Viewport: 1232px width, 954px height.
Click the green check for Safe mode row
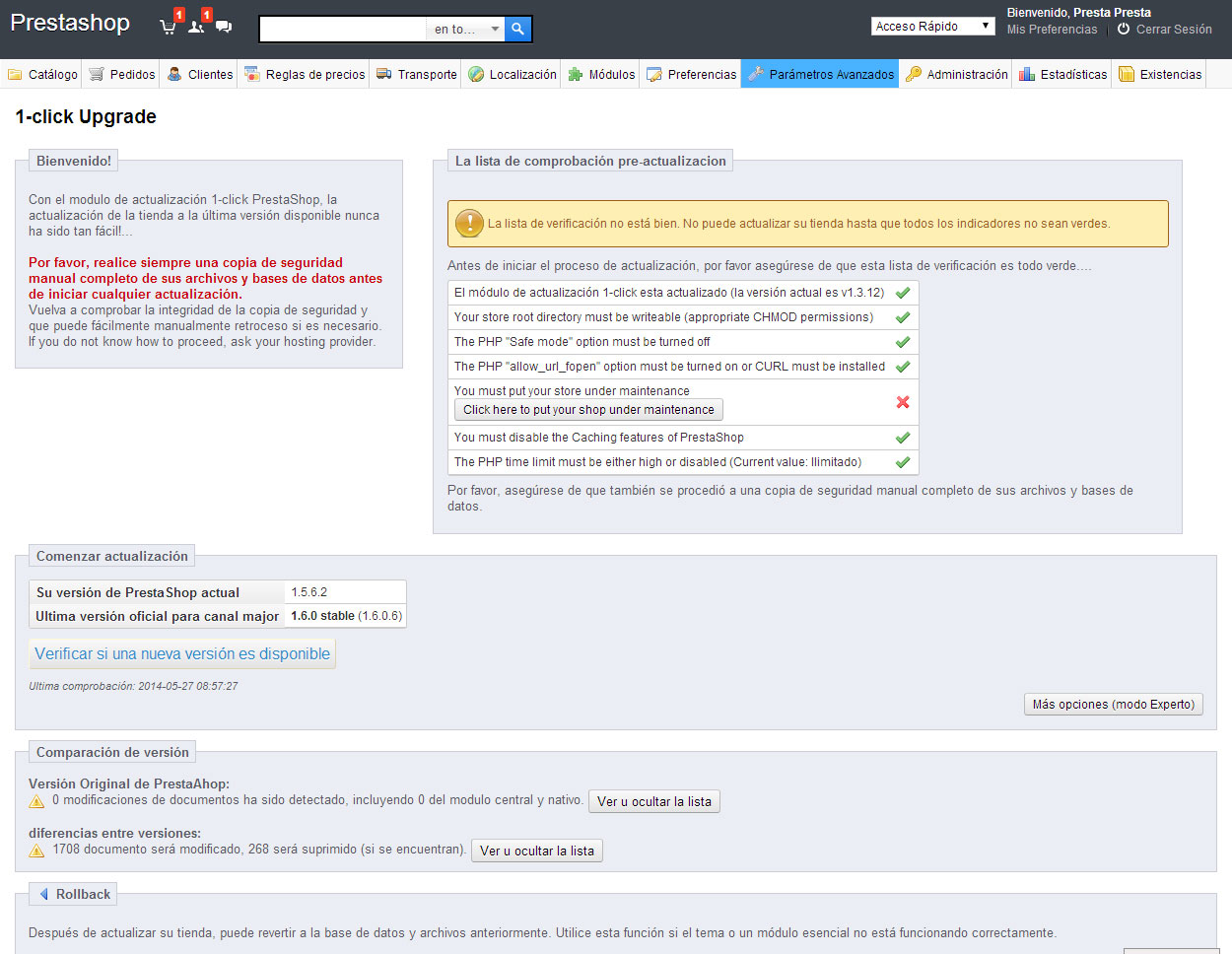tap(903, 342)
